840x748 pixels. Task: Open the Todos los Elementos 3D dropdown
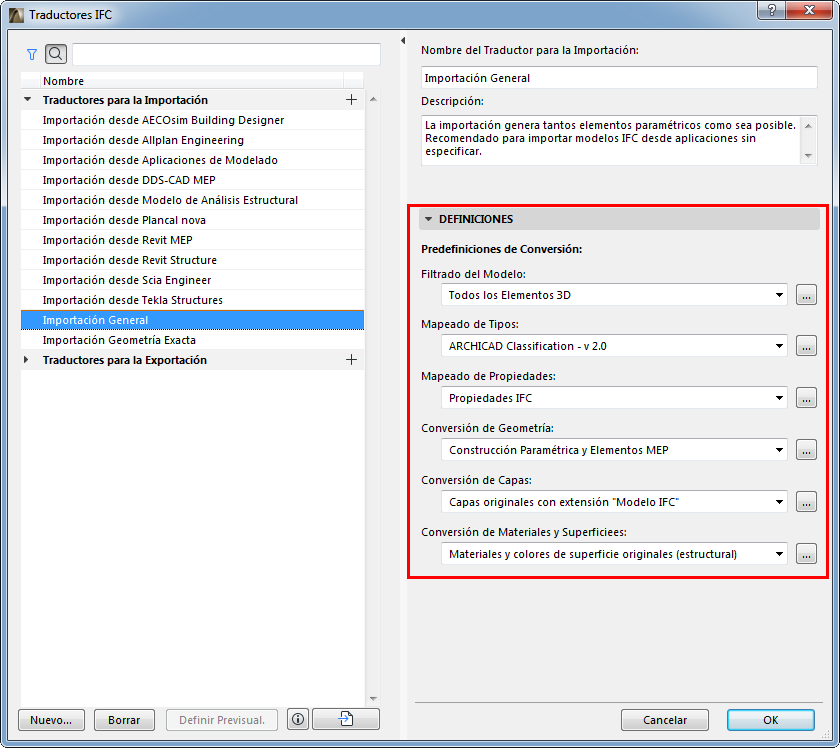coord(614,295)
